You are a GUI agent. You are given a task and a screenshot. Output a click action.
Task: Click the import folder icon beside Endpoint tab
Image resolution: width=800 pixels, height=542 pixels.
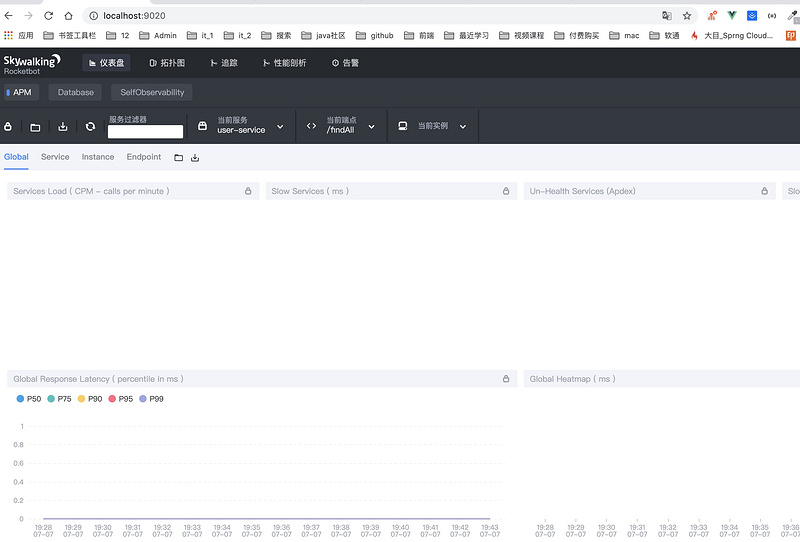point(179,158)
